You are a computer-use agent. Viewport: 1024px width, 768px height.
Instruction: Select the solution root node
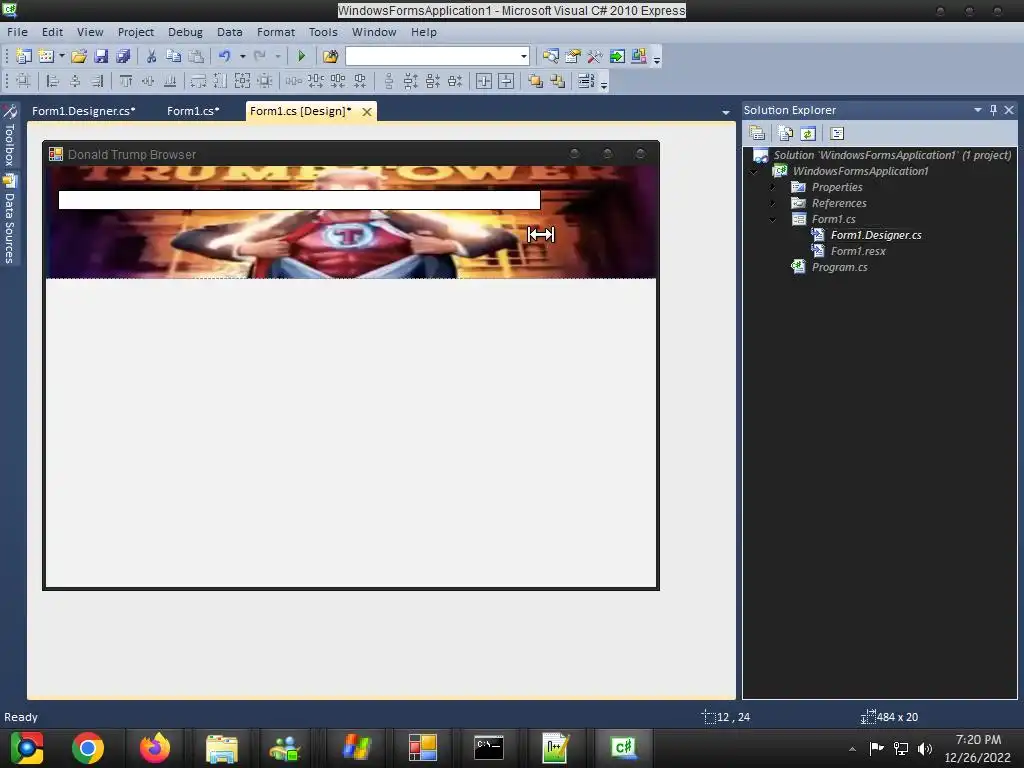(892, 155)
